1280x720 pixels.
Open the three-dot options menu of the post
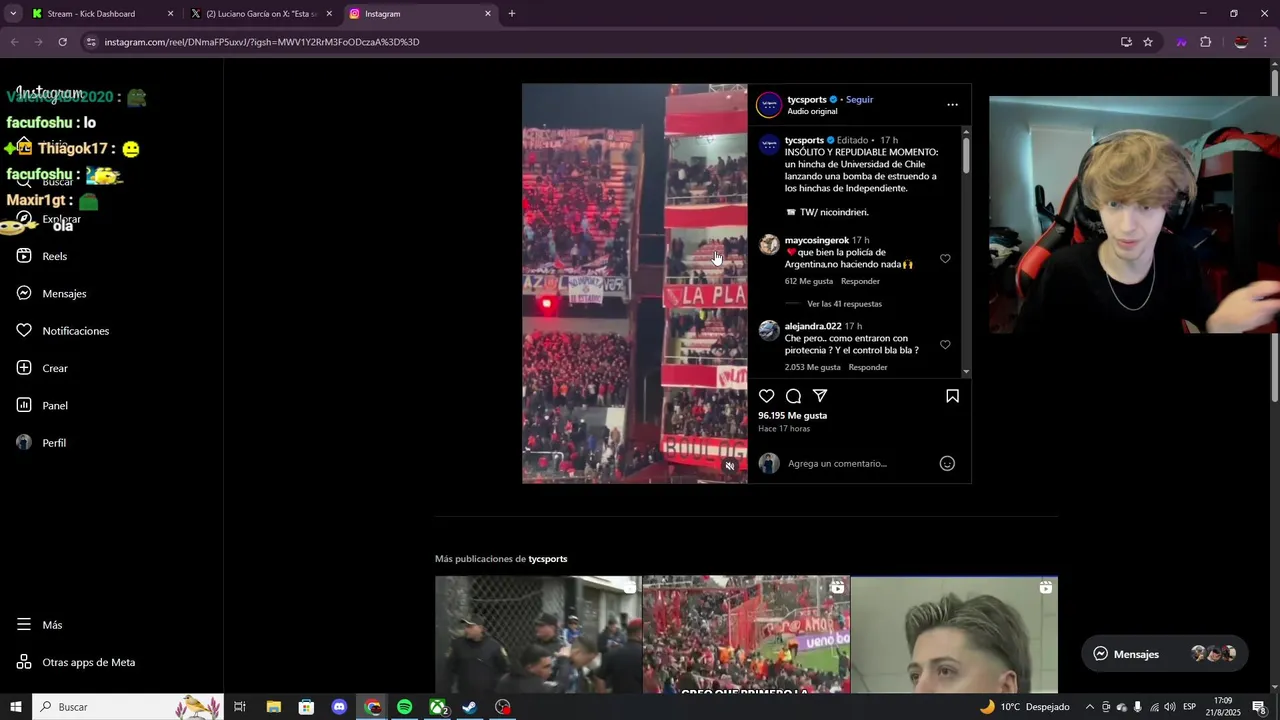pyautogui.click(x=952, y=104)
